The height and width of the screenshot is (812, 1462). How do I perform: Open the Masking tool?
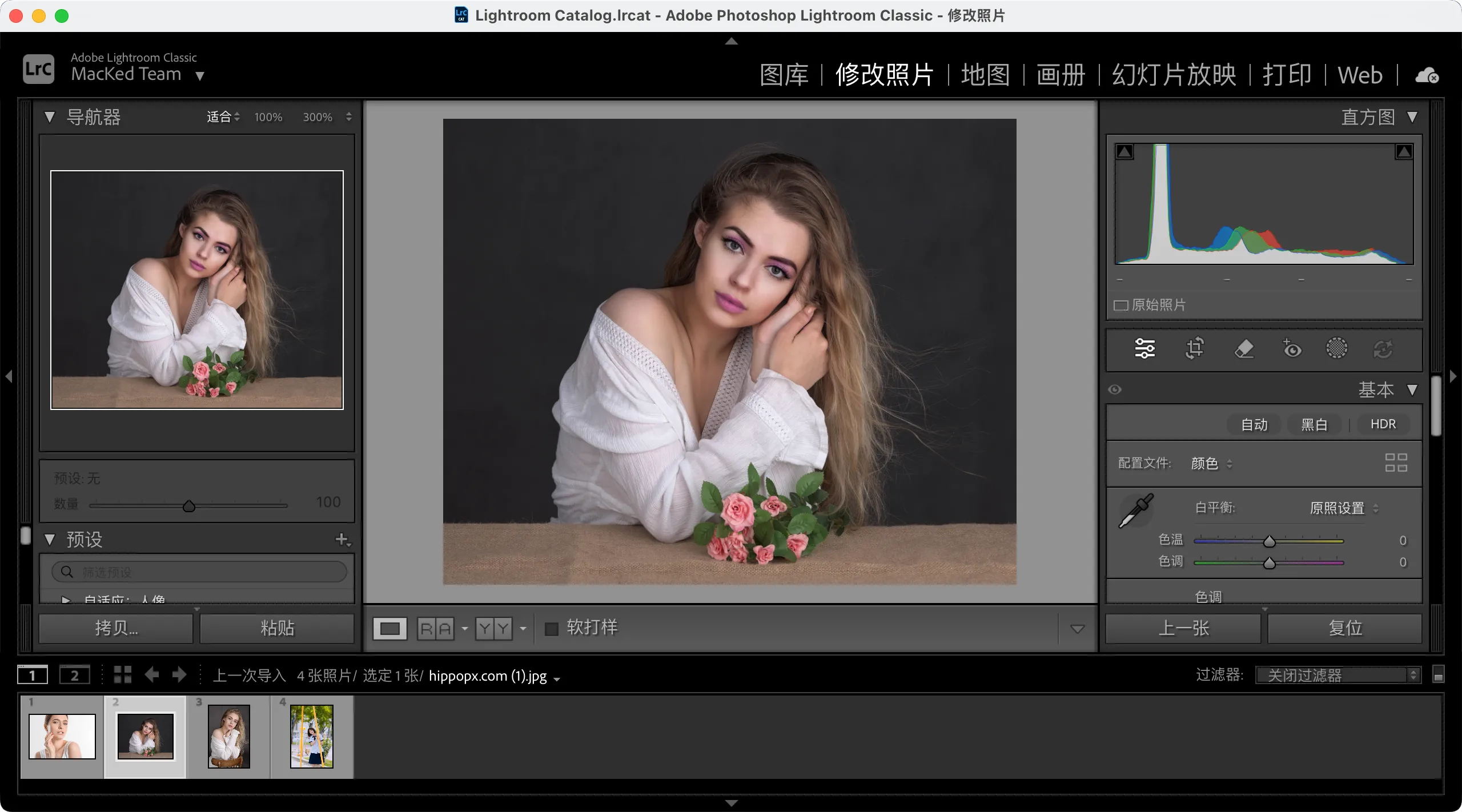[1336, 348]
